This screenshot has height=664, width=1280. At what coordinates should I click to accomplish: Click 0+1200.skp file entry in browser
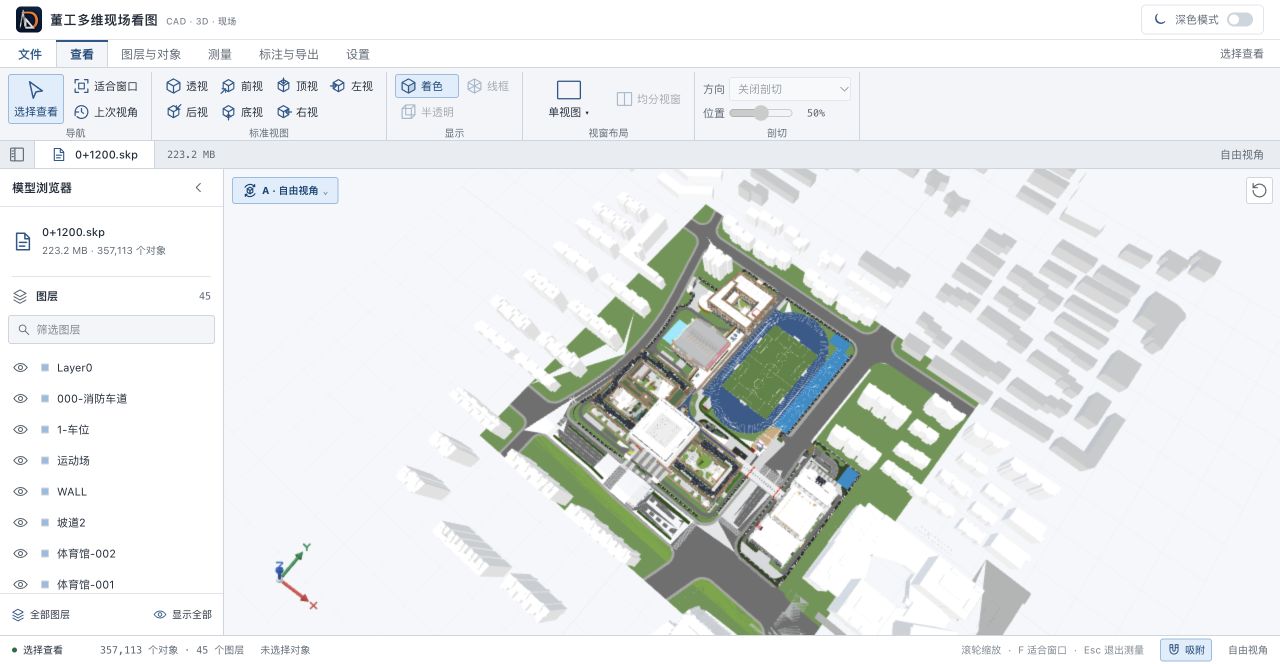point(110,241)
